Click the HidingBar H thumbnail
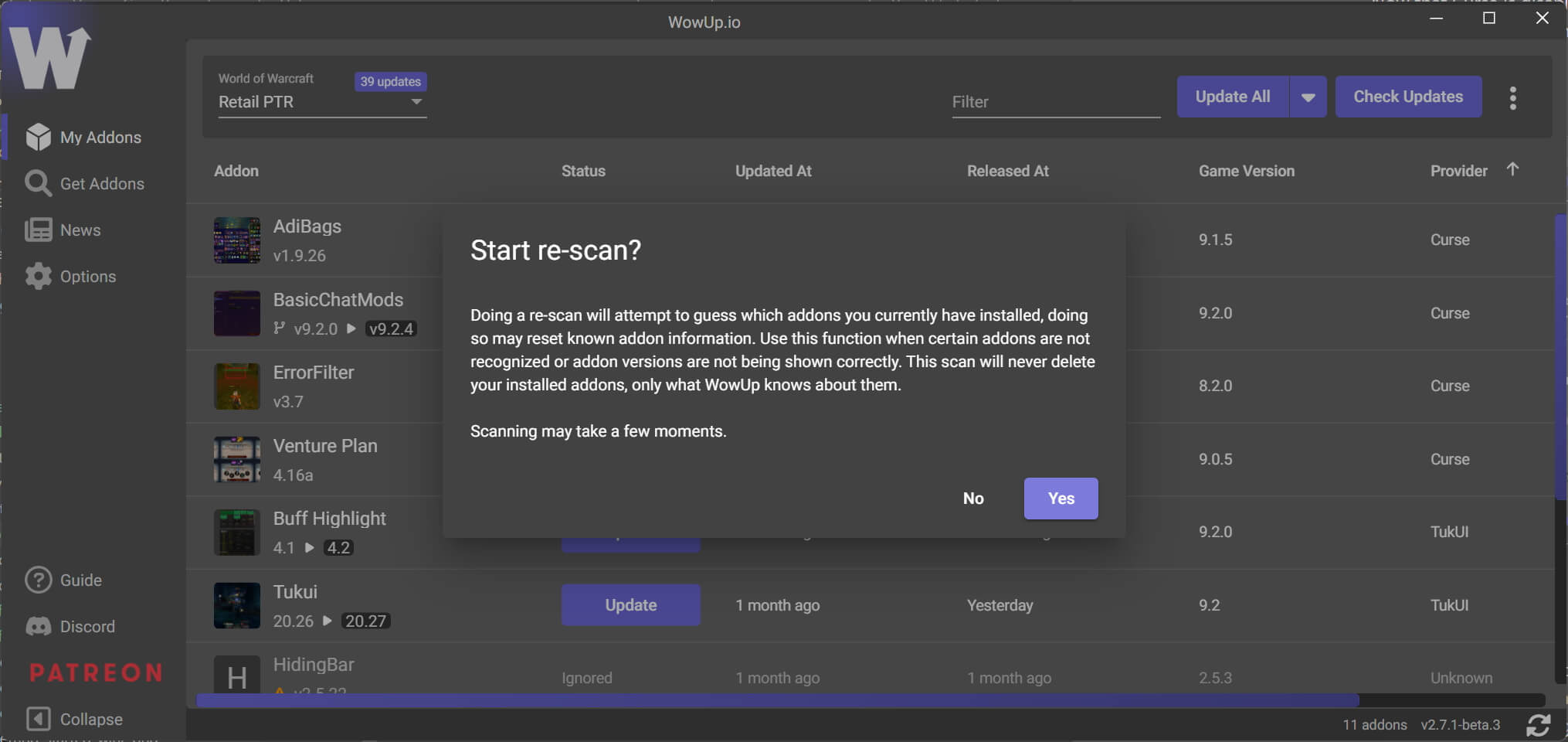This screenshot has height=742, width=1568. pos(237,675)
